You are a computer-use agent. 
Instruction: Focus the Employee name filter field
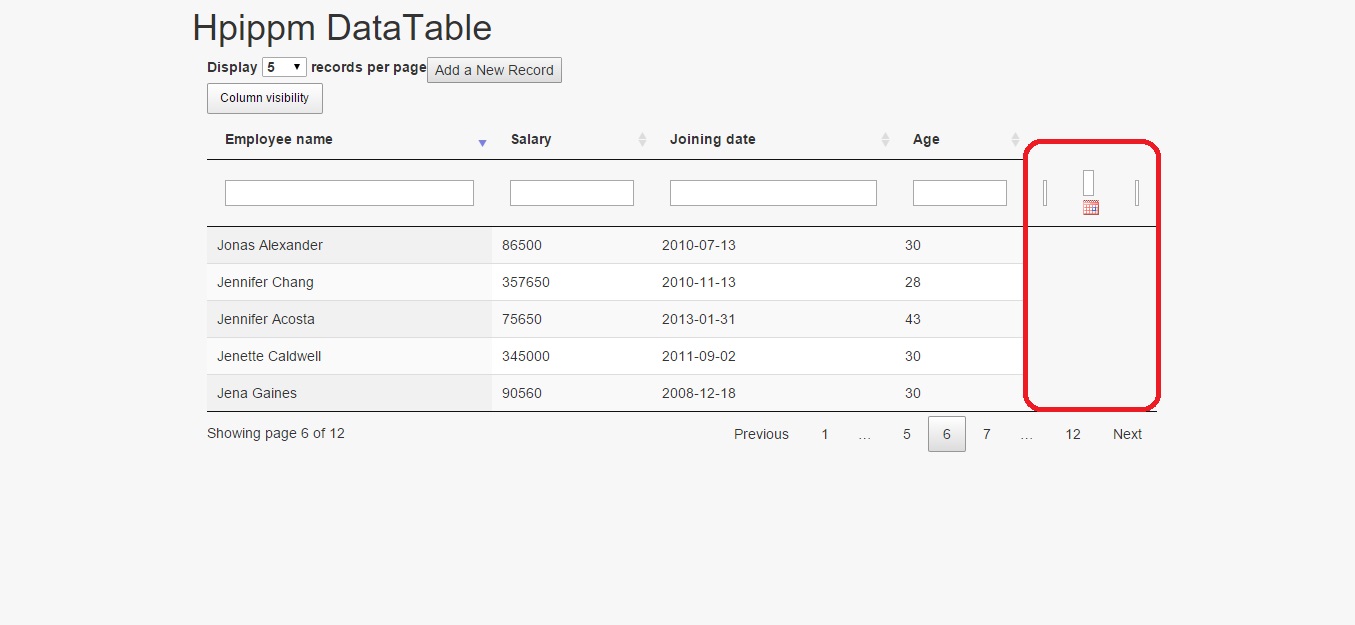[349, 193]
